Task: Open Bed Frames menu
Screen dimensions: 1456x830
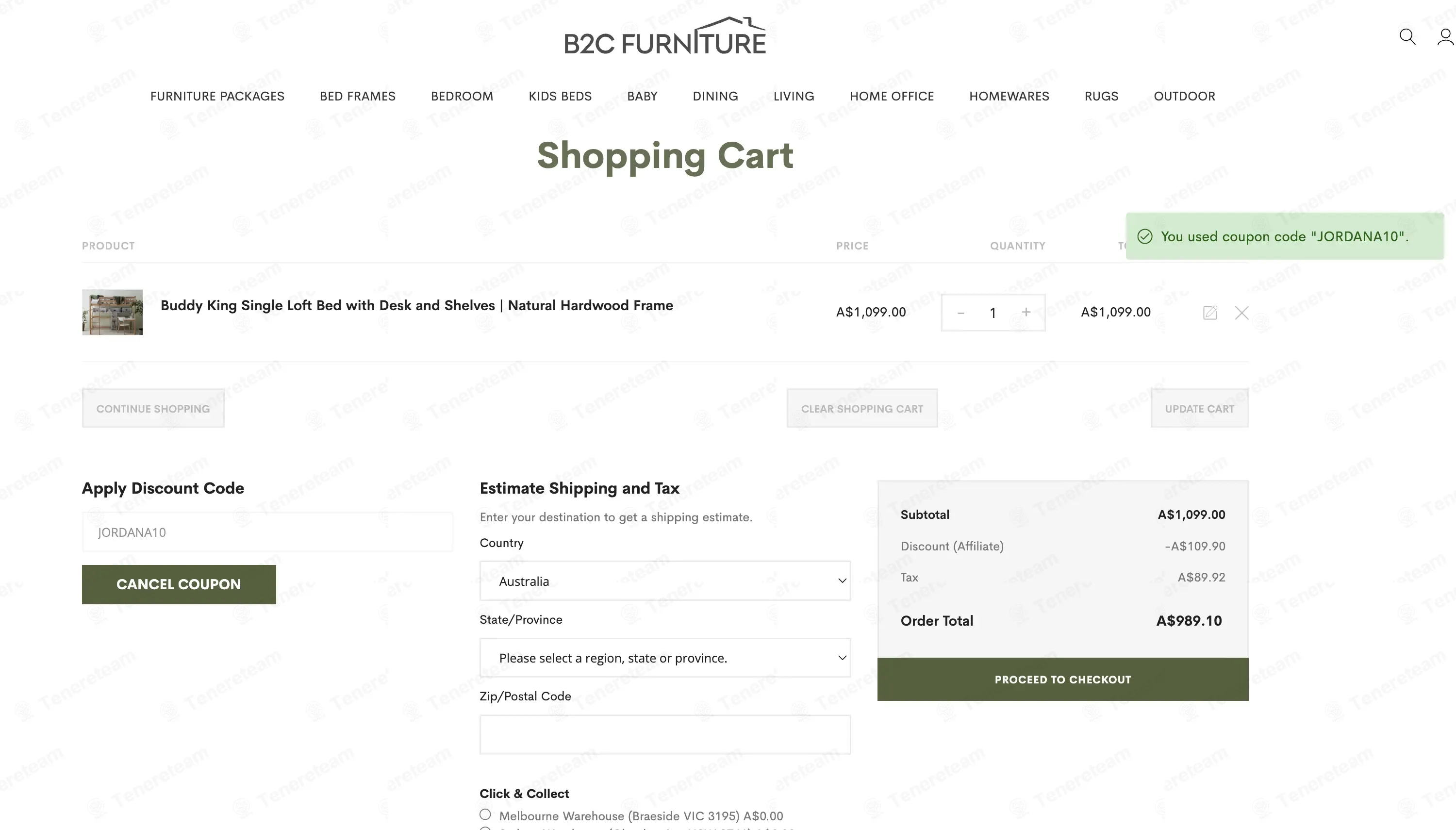Action: tap(357, 96)
